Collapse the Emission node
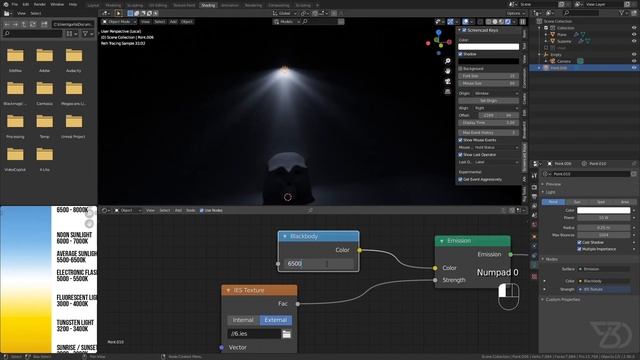 (442, 241)
